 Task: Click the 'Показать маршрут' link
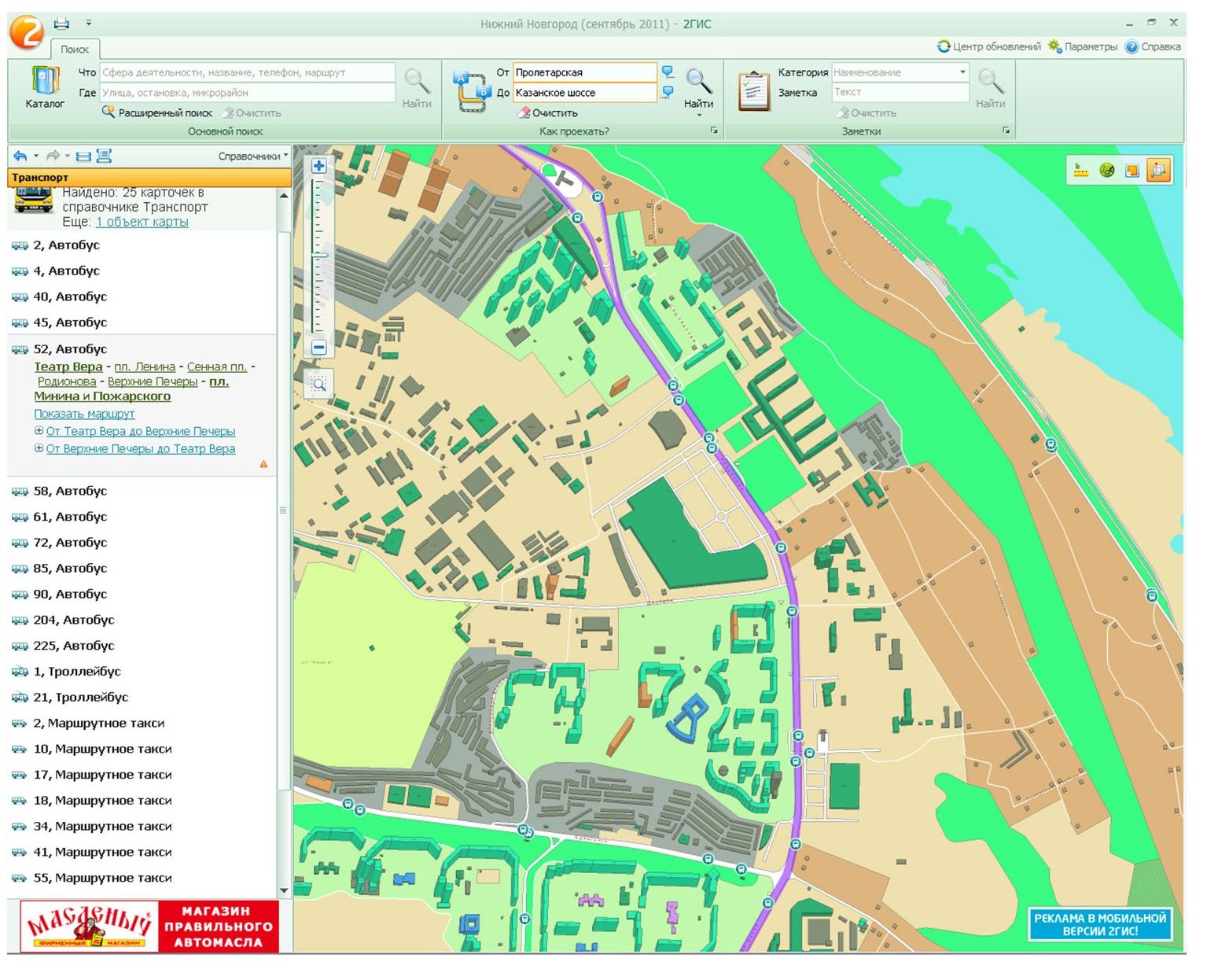point(84,414)
